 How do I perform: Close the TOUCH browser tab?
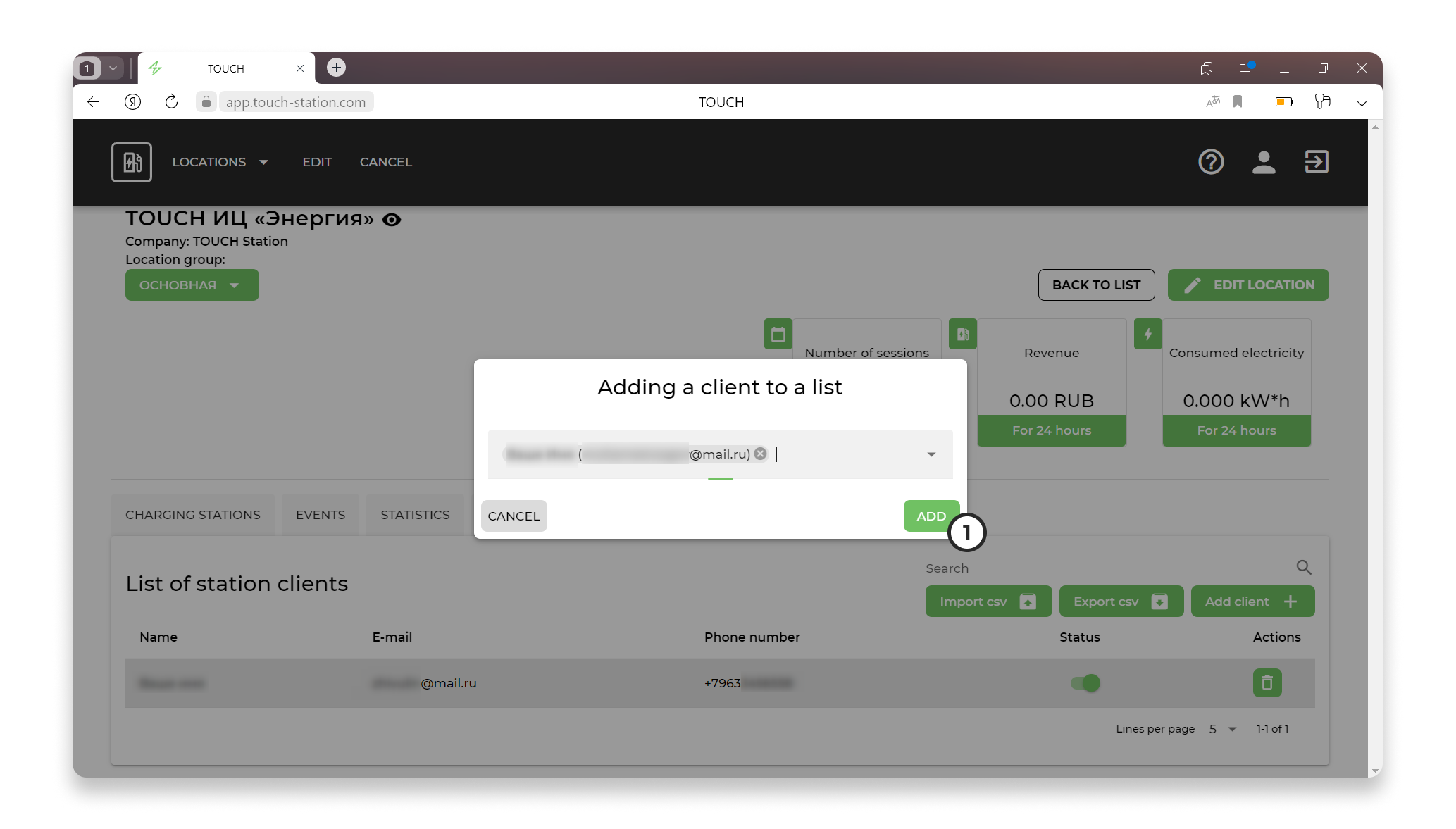tap(300, 68)
